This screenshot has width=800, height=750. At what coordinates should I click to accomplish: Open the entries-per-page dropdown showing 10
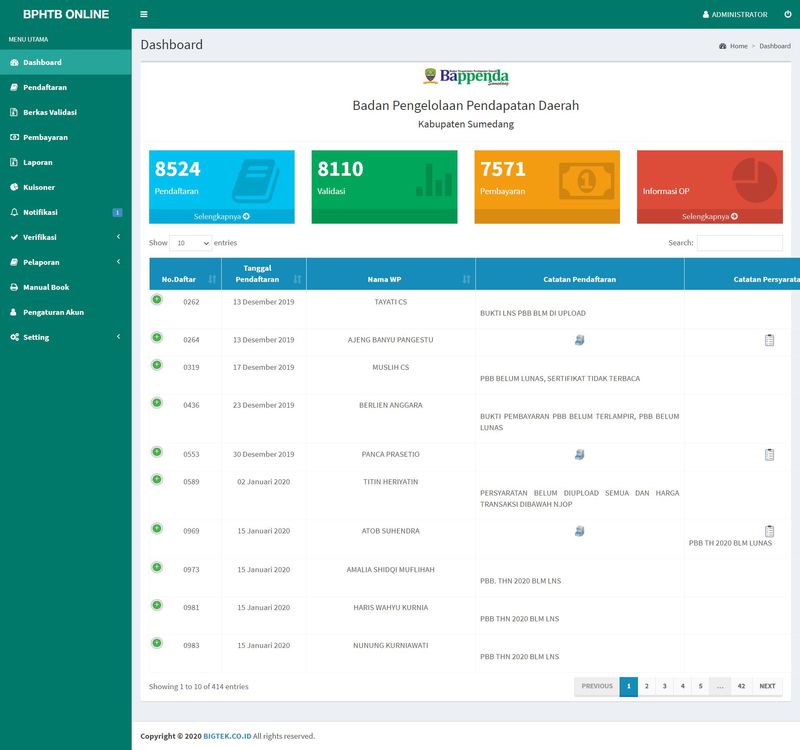point(190,241)
